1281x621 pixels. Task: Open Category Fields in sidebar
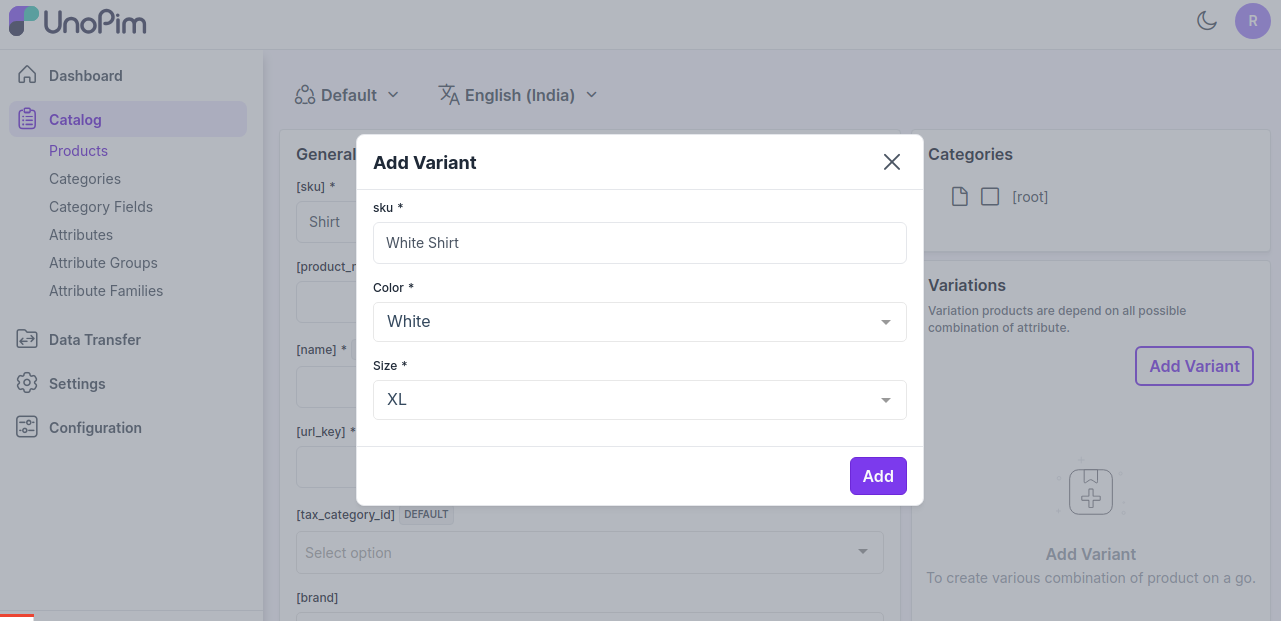point(101,207)
